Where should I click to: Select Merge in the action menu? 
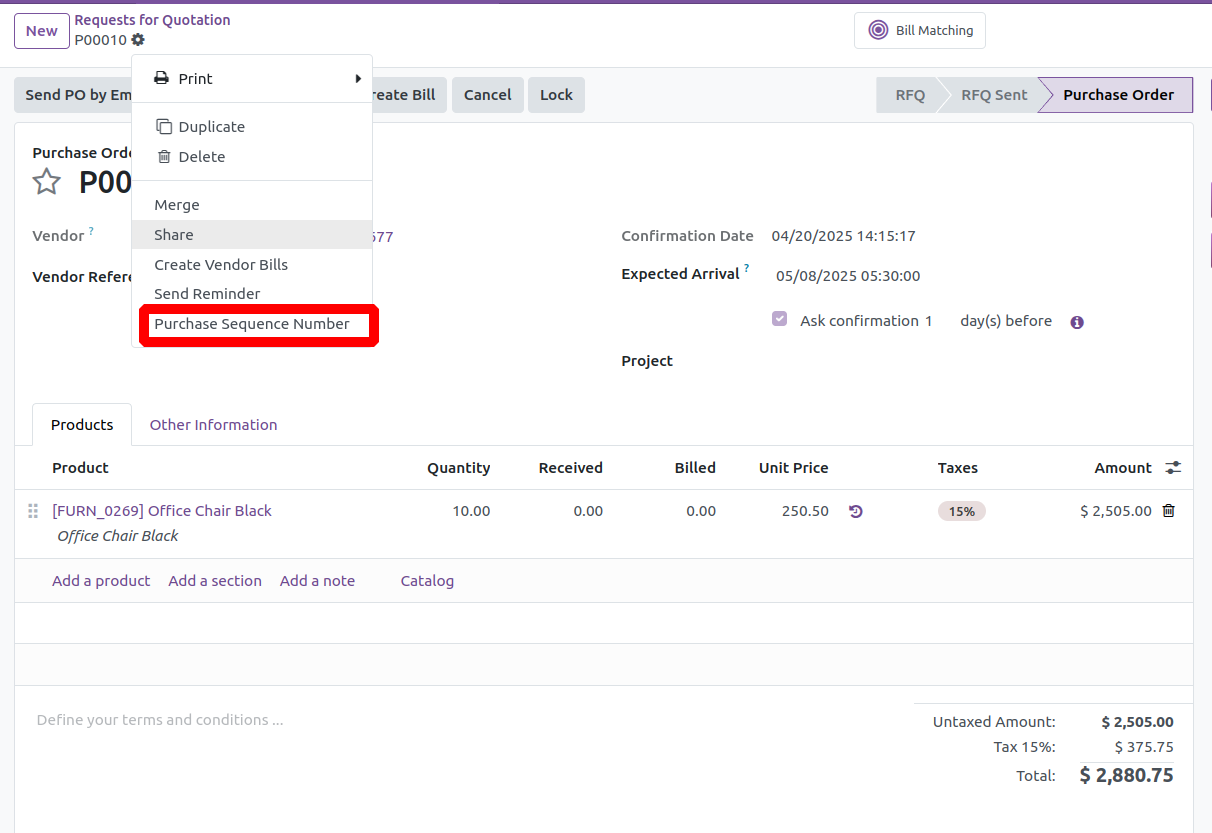coord(252,205)
